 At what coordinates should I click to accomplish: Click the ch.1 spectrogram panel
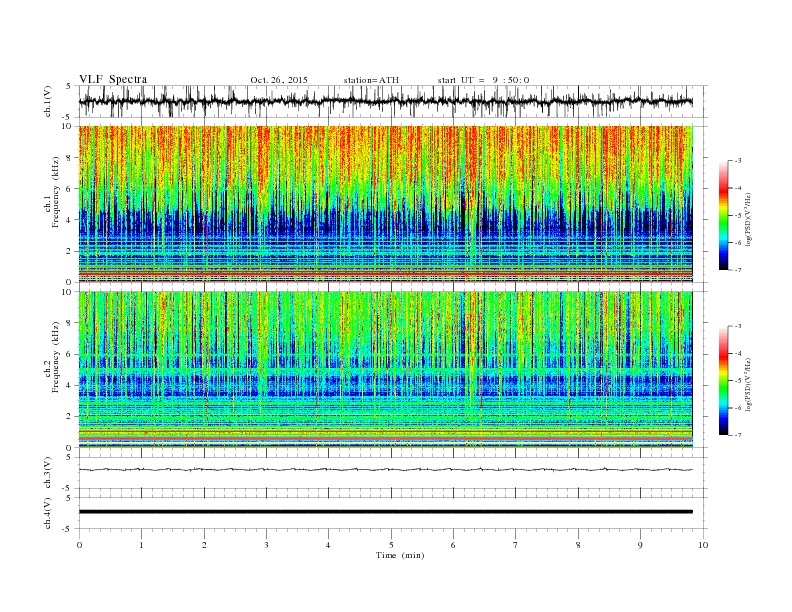(x=385, y=204)
